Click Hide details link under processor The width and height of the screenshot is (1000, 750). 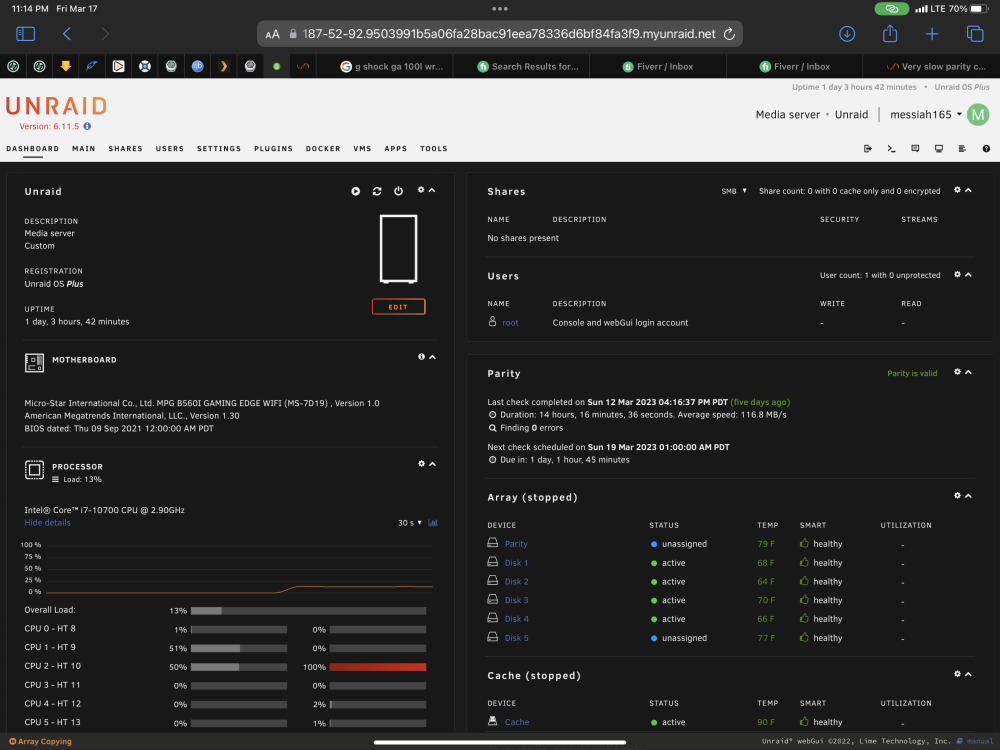(x=47, y=522)
